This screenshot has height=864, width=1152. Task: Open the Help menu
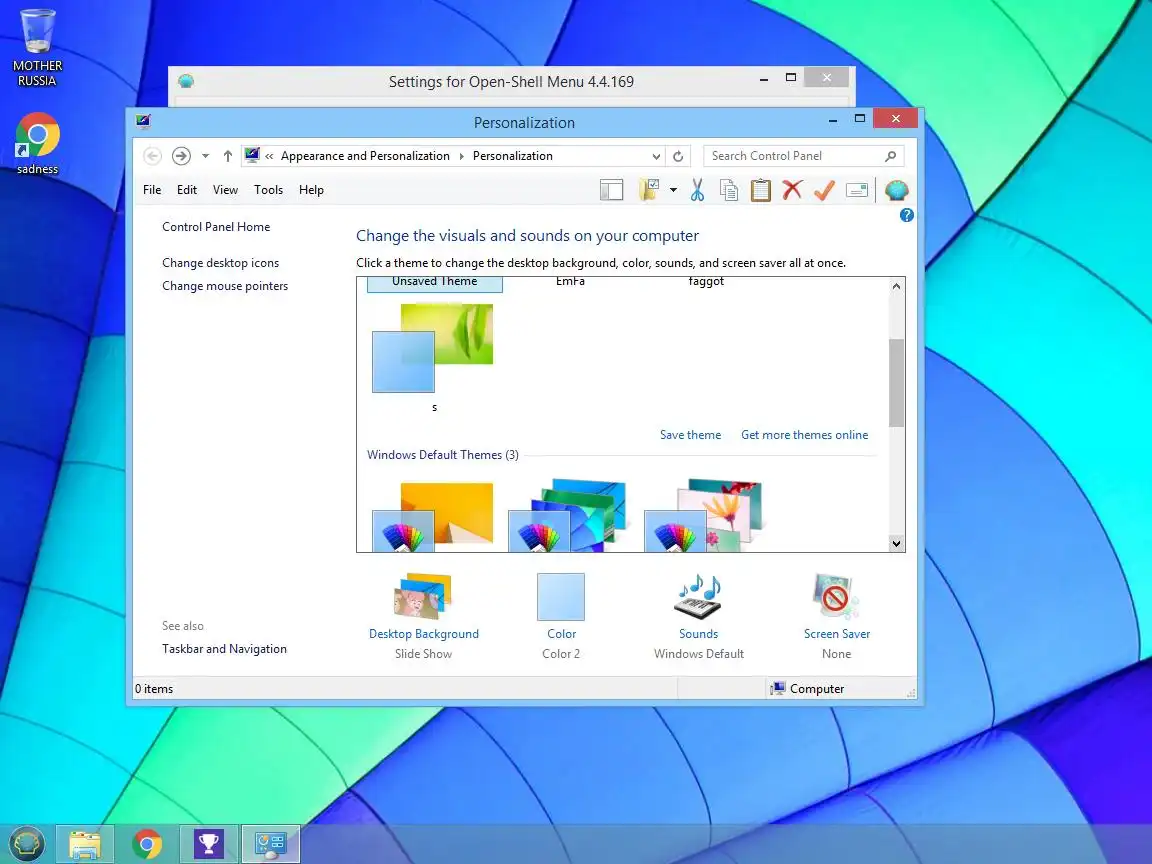pos(311,190)
